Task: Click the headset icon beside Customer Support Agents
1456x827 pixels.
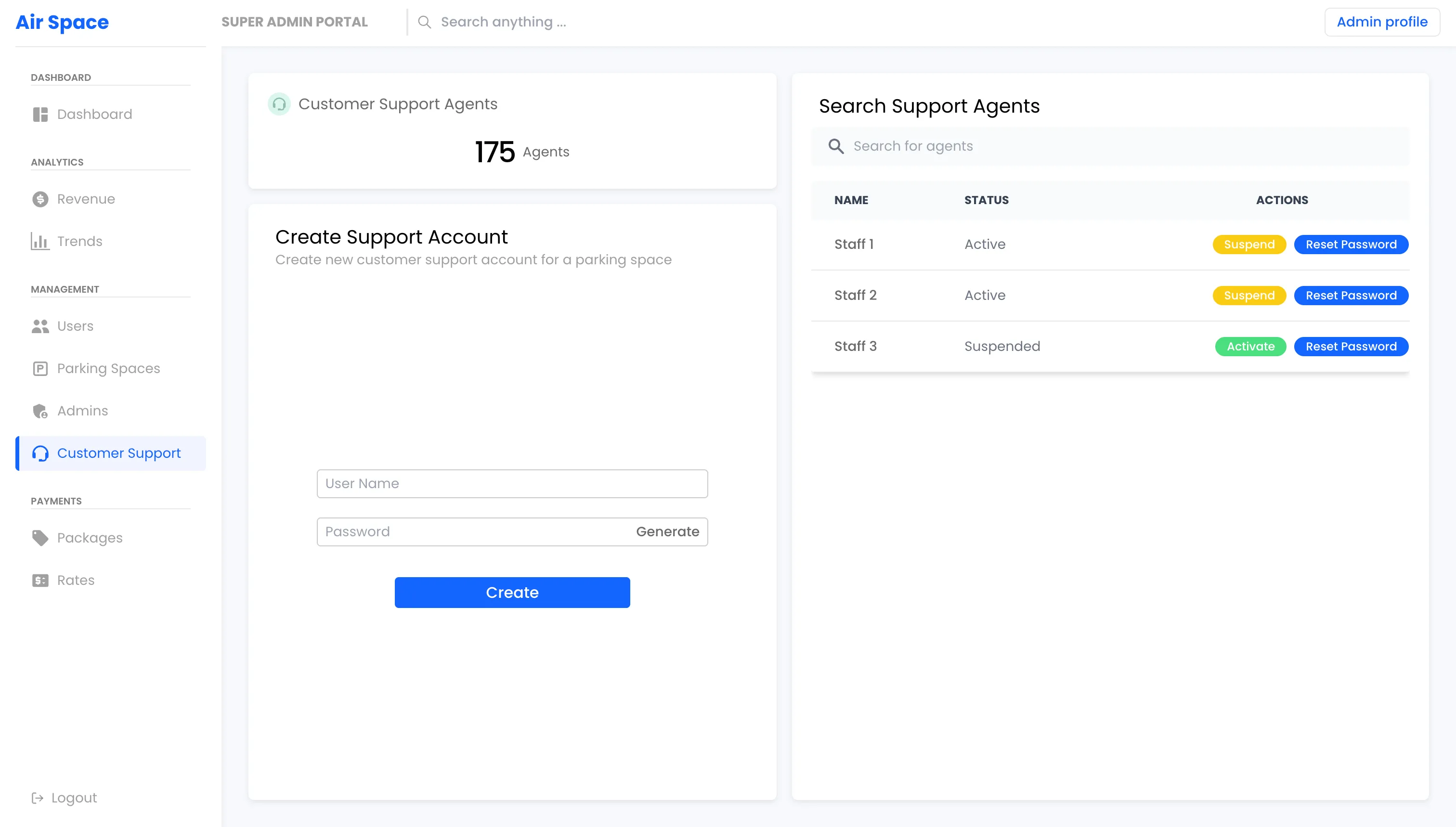Action: click(279, 104)
